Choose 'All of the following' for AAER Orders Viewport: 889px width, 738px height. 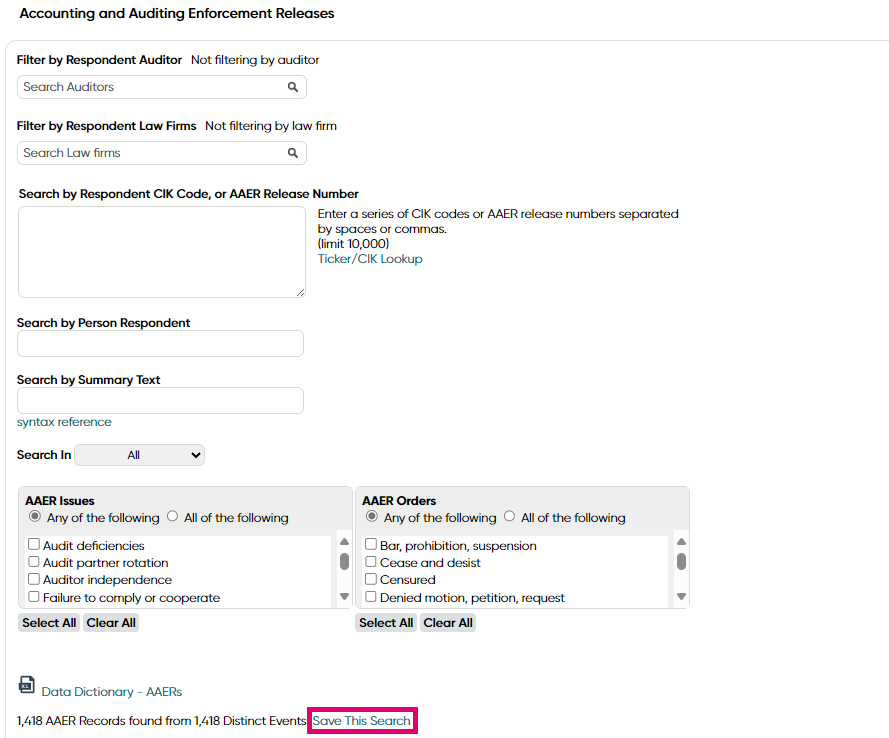[x=510, y=516]
